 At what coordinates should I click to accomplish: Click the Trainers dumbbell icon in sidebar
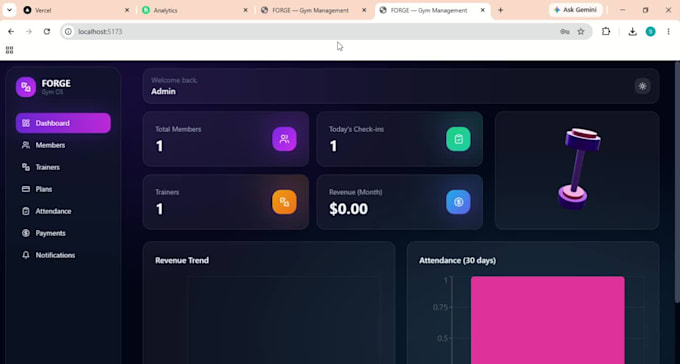click(x=26, y=167)
